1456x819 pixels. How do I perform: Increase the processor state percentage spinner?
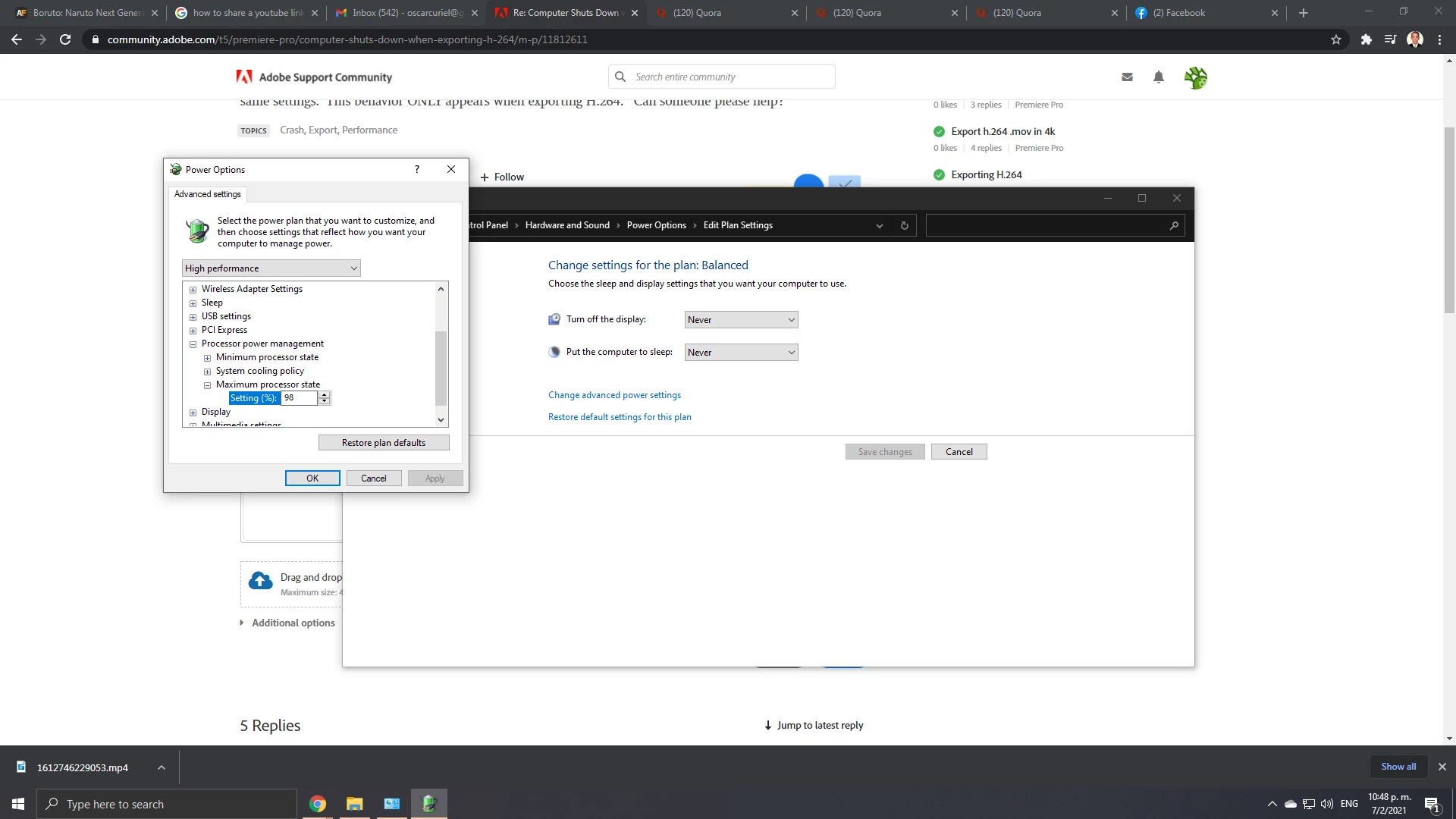[x=325, y=394]
